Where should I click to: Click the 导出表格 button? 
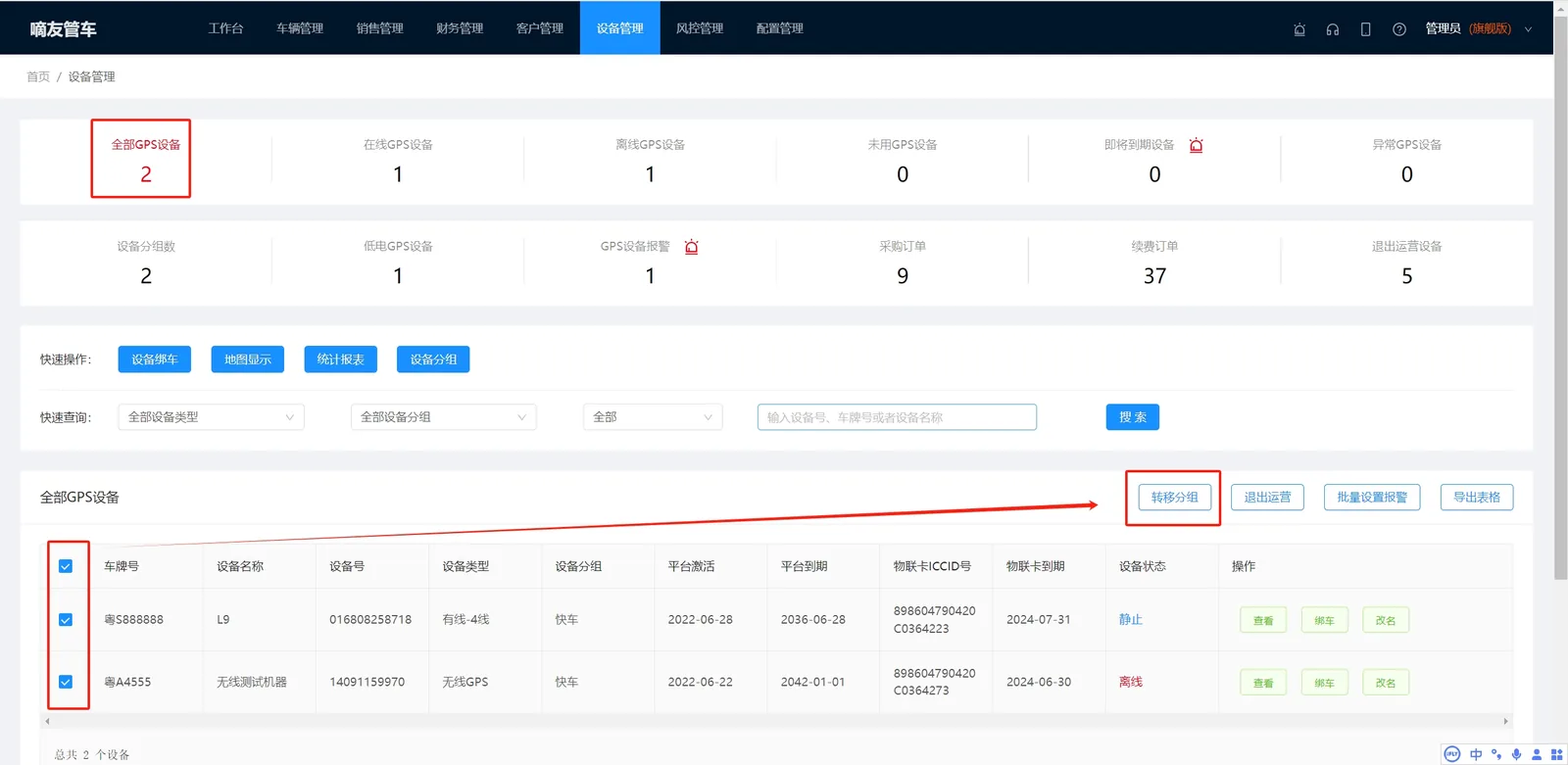pyautogui.click(x=1477, y=498)
